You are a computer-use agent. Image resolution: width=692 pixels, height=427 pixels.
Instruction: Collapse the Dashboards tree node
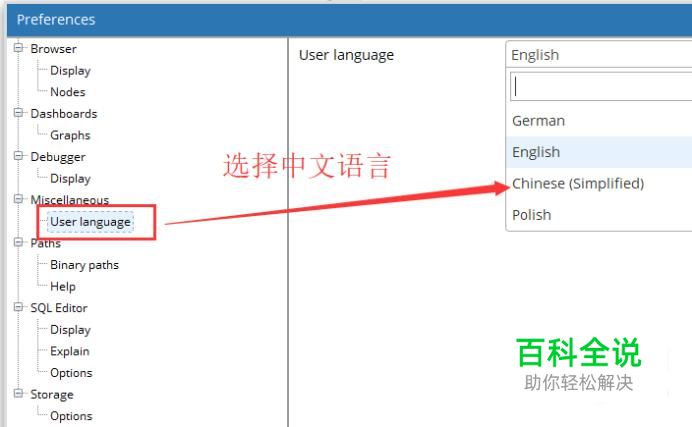tap(19, 112)
